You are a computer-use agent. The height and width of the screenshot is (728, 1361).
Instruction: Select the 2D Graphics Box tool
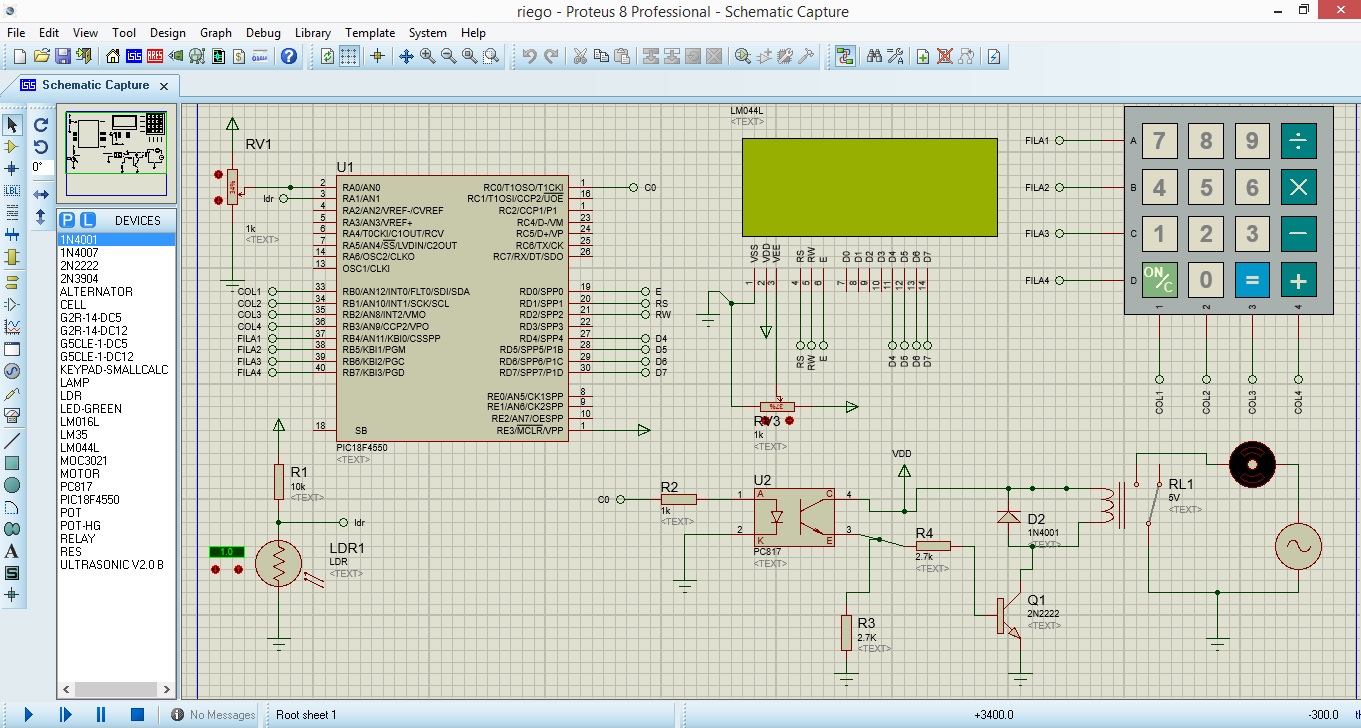(x=12, y=463)
